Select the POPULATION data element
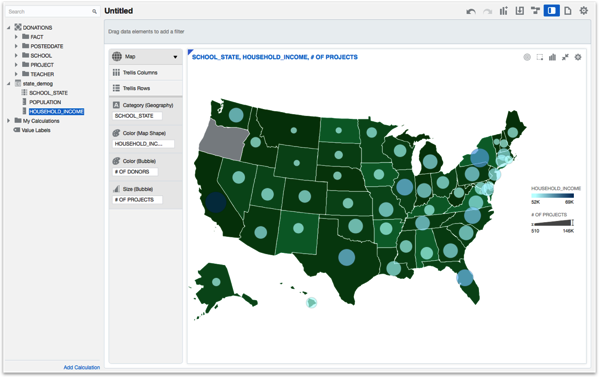Image resolution: width=599 pixels, height=377 pixels. tap(45, 102)
